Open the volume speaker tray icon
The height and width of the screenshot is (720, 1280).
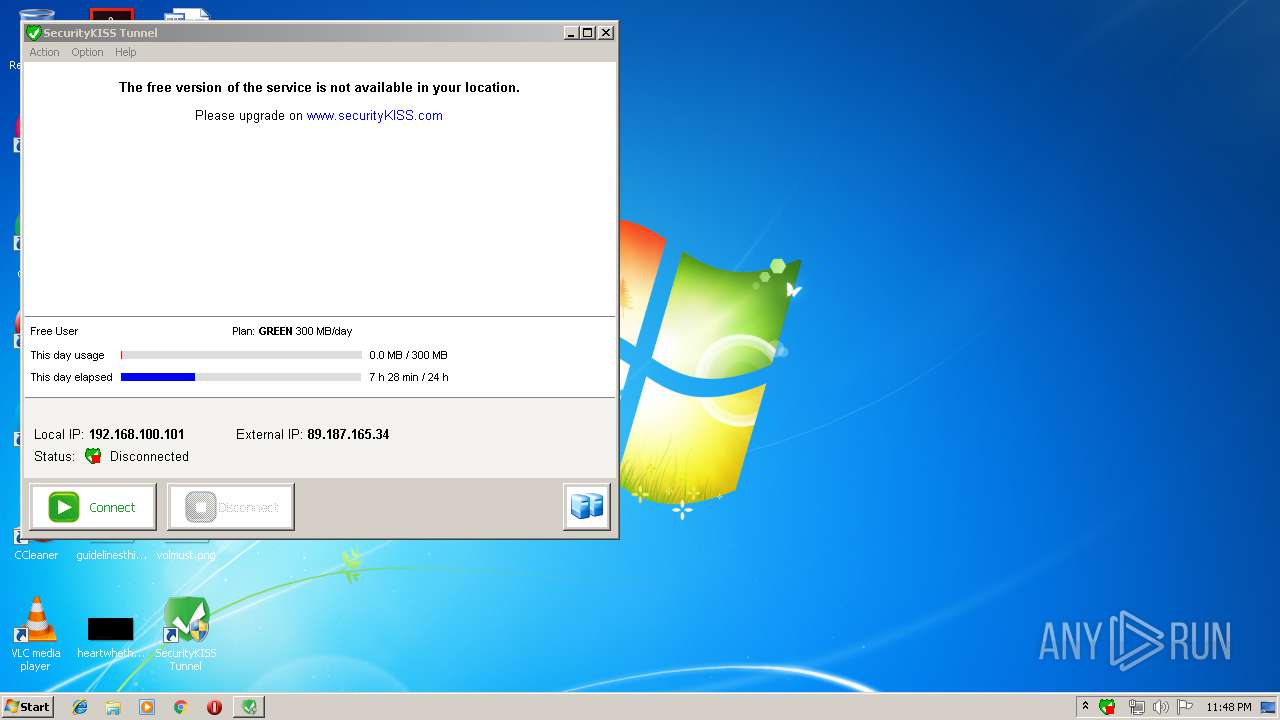1160,707
